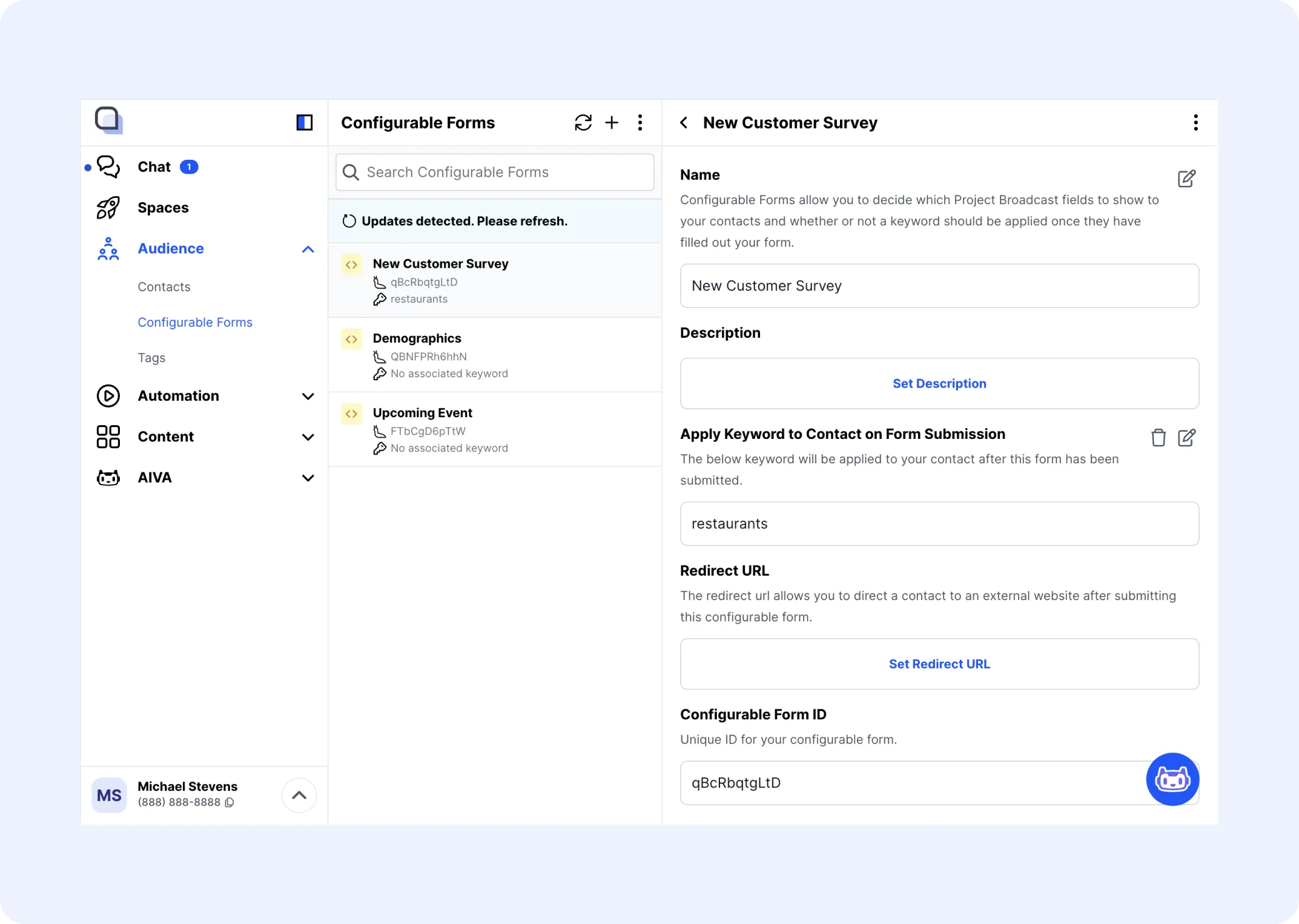Click the search magnifier icon
The width and height of the screenshot is (1299, 924).
pyautogui.click(x=351, y=172)
